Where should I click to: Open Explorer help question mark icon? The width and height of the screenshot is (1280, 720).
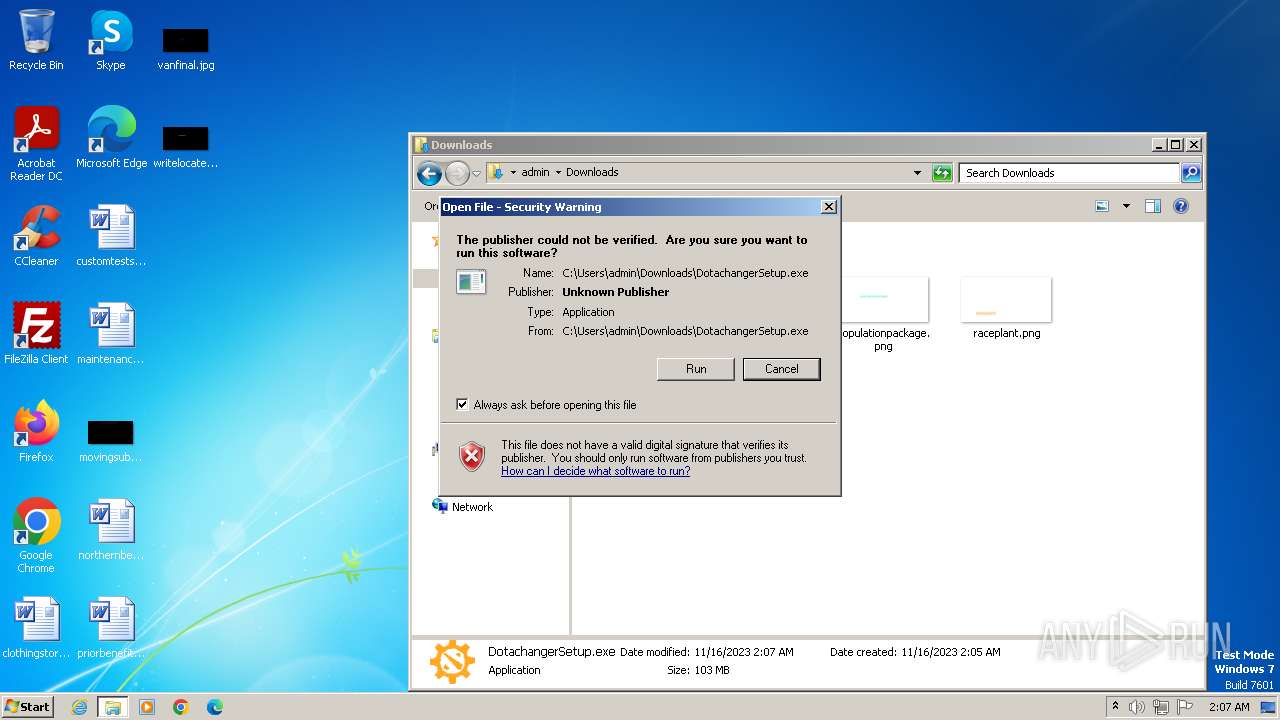tap(1181, 206)
